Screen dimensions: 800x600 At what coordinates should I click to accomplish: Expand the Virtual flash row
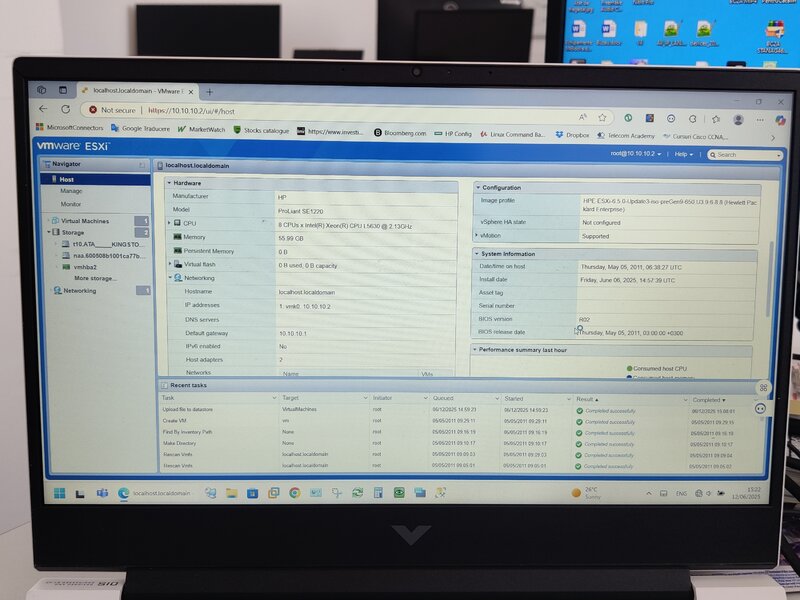(x=170, y=264)
